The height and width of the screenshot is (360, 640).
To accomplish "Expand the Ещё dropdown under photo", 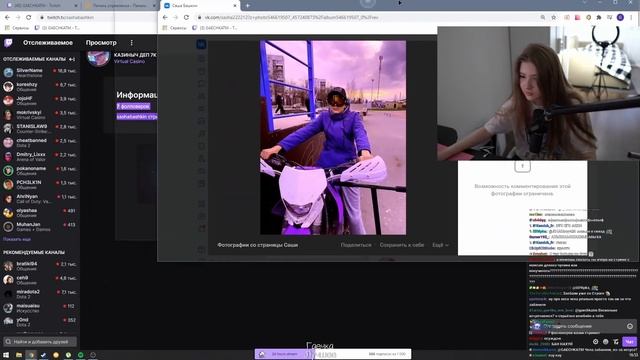I will [440, 245].
